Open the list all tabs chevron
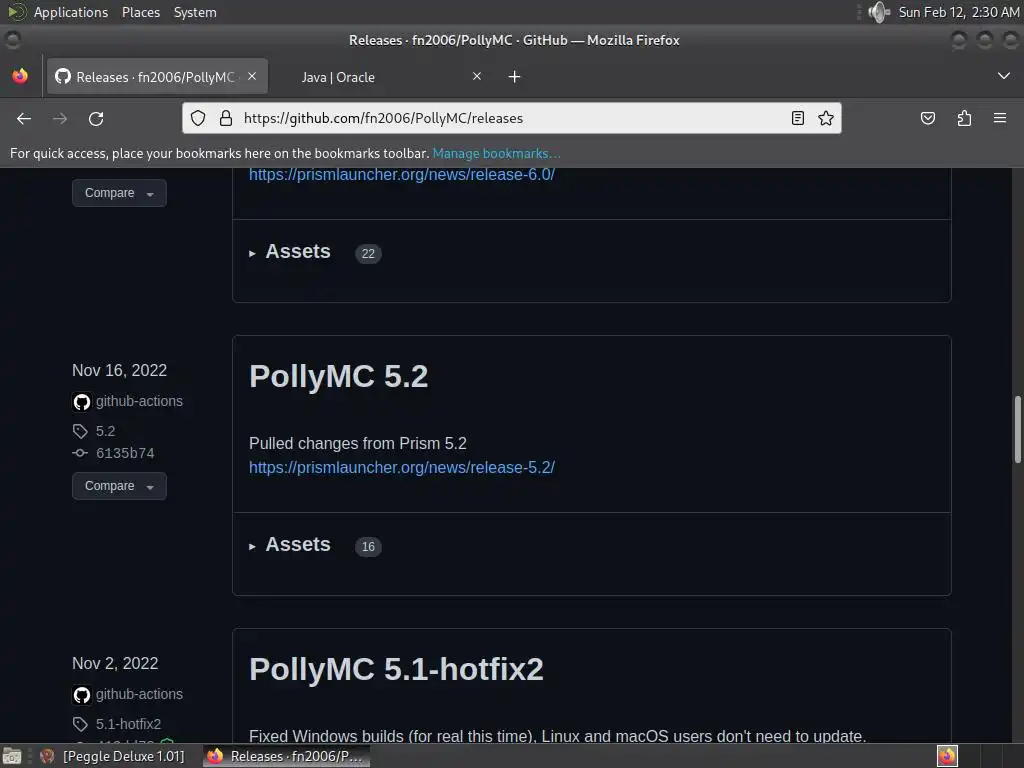This screenshot has width=1024, height=768. pos(1004,76)
